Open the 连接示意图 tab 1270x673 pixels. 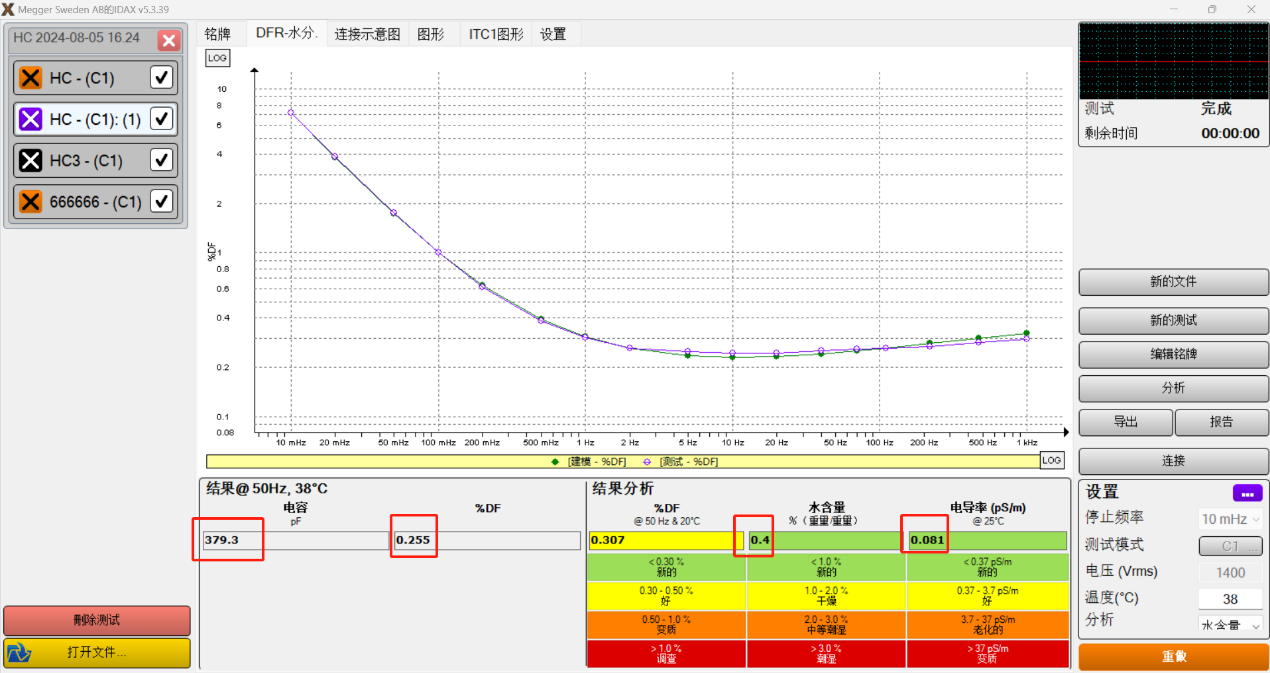[367, 34]
